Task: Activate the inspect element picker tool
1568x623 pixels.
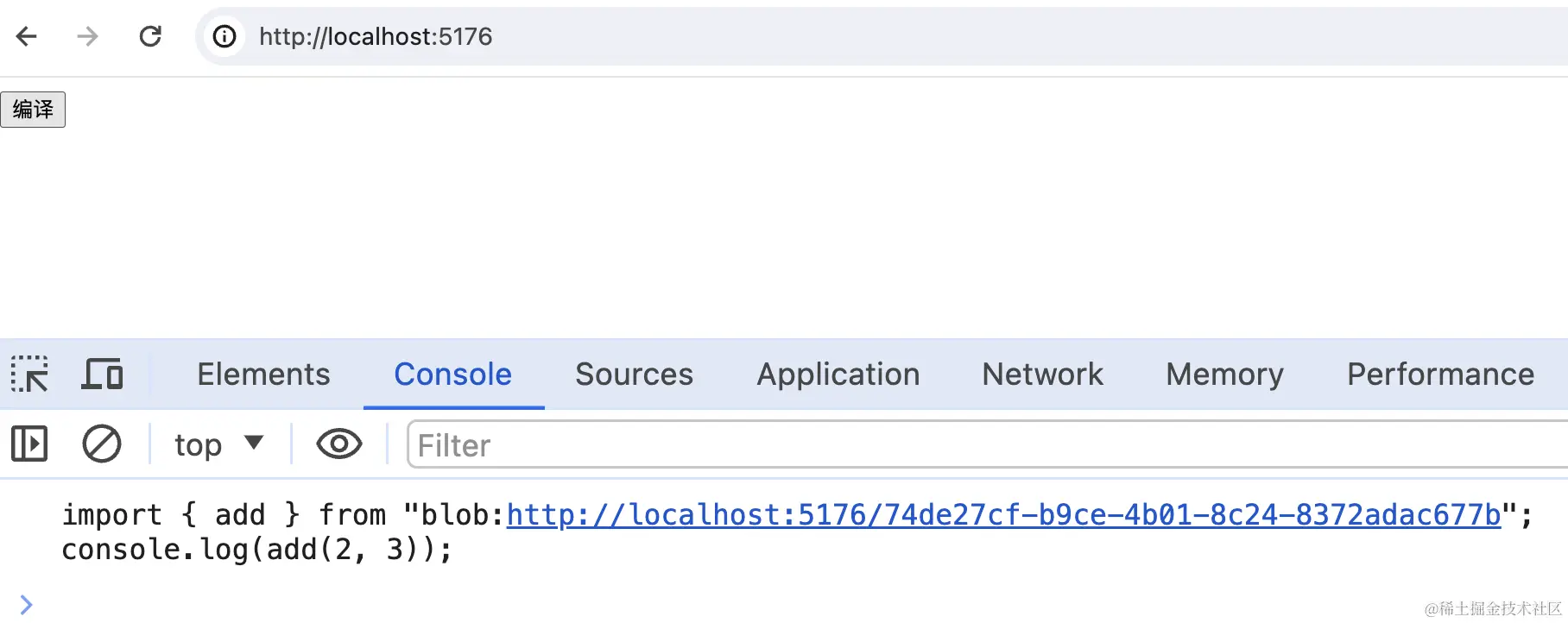Action: 30,374
